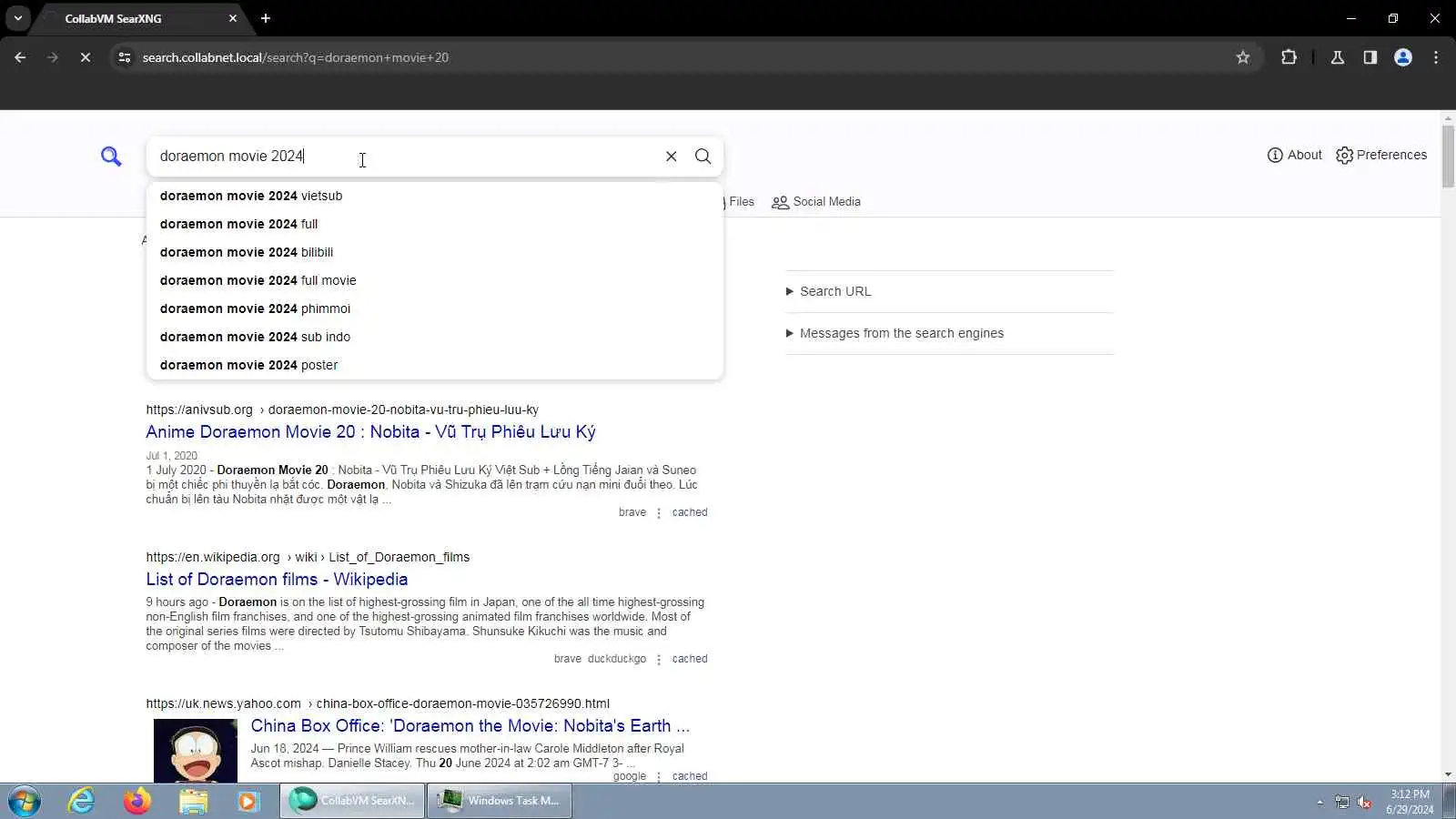Open cached version of Wikipedia result

coord(690,659)
